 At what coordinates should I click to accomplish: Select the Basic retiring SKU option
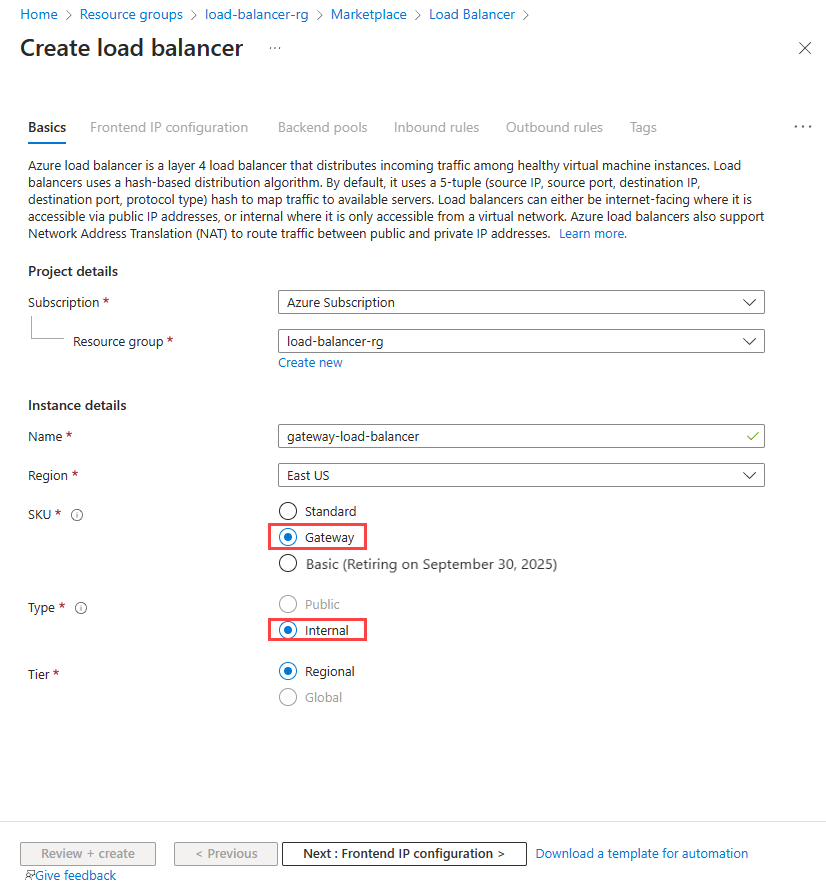288,563
